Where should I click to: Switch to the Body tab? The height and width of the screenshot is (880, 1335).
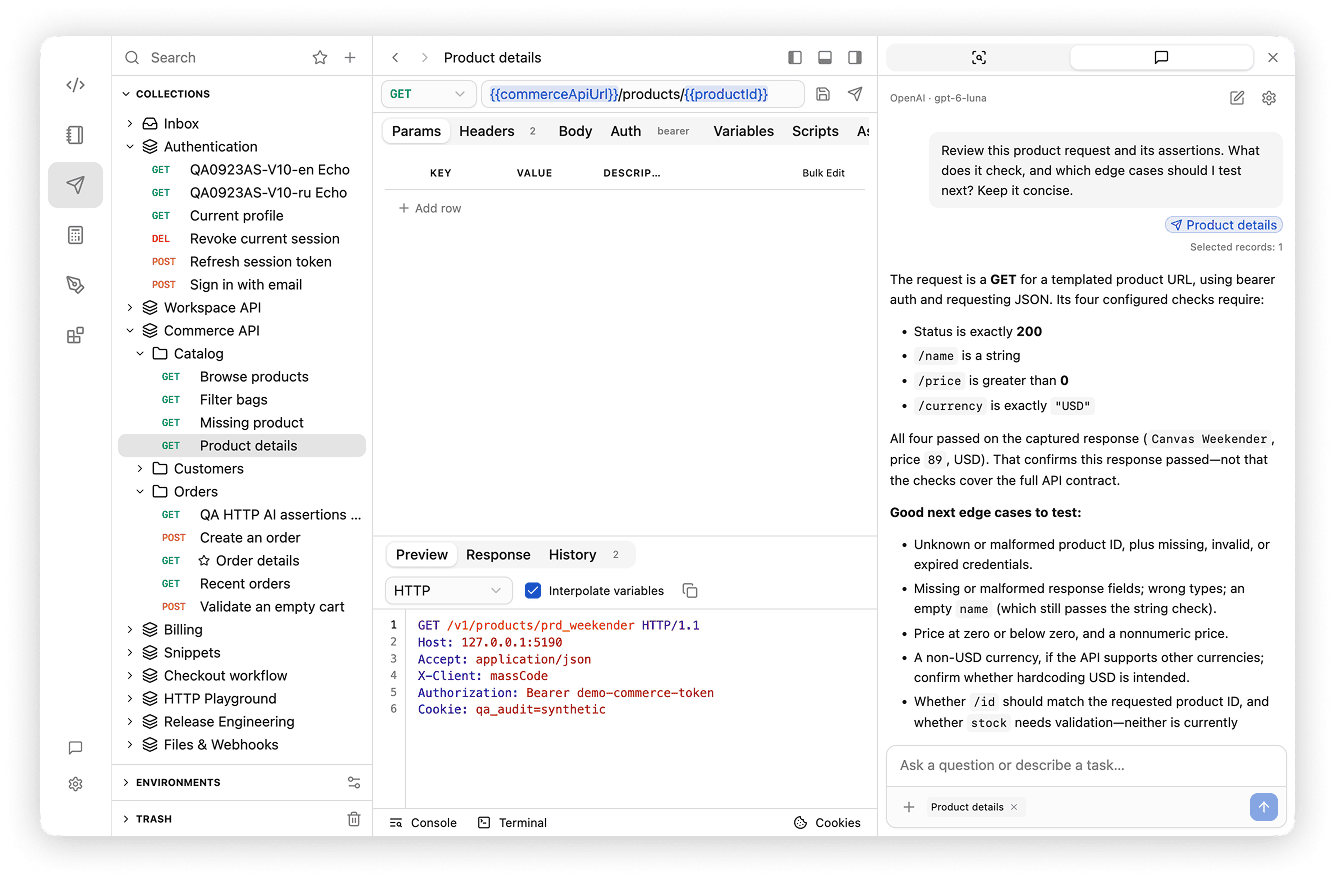pos(575,131)
